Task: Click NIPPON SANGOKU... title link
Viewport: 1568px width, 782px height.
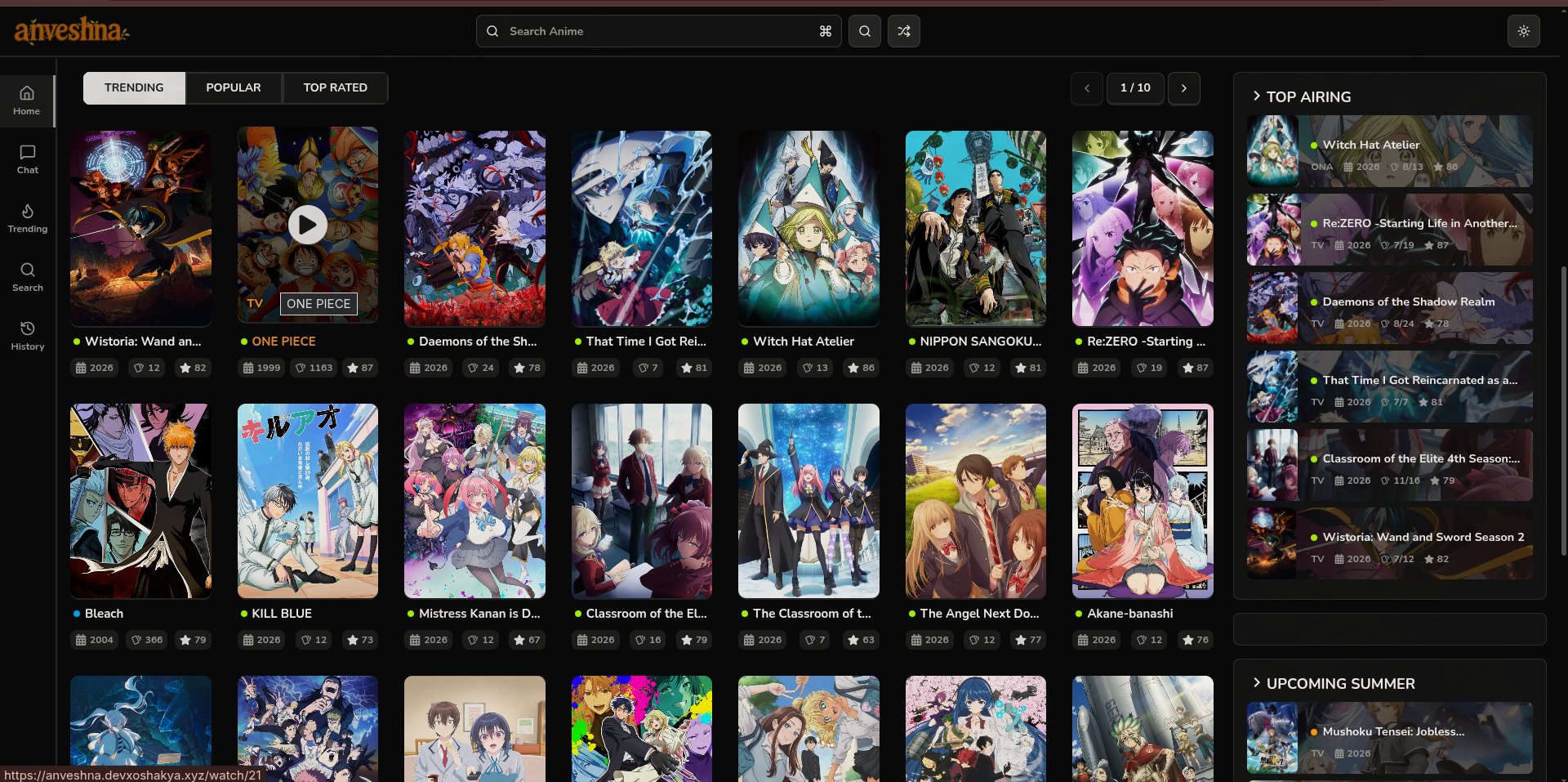Action: click(x=981, y=341)
